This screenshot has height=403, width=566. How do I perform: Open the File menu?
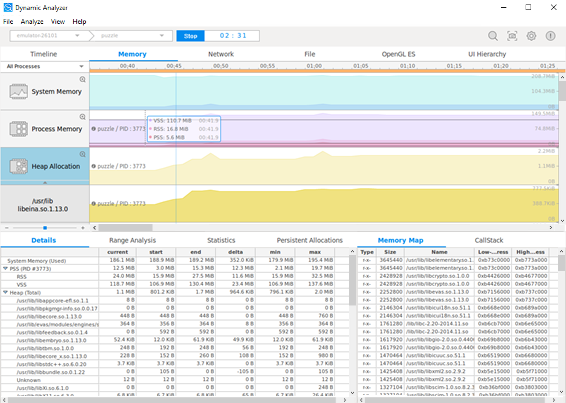coord(8,22)
